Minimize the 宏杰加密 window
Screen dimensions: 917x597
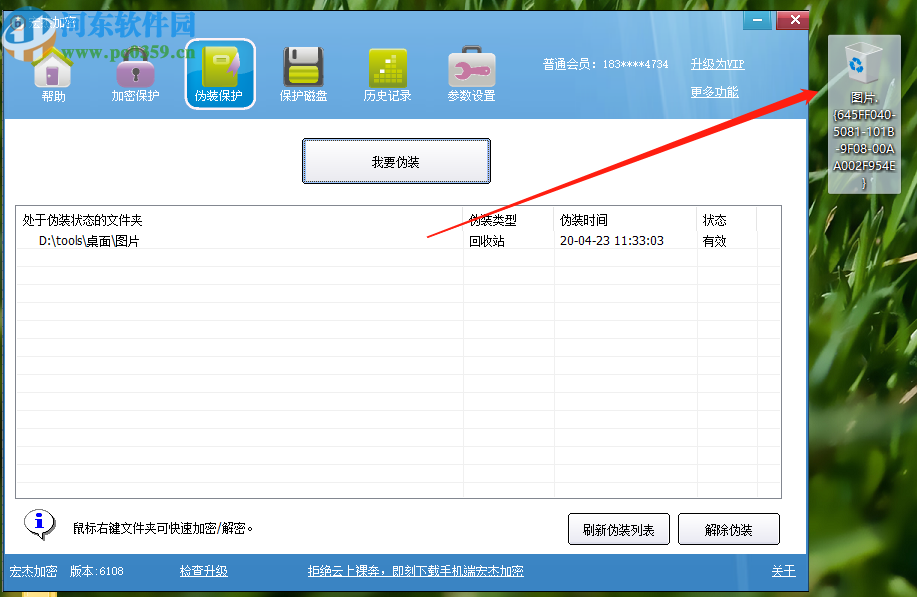[x=757, y=20]
